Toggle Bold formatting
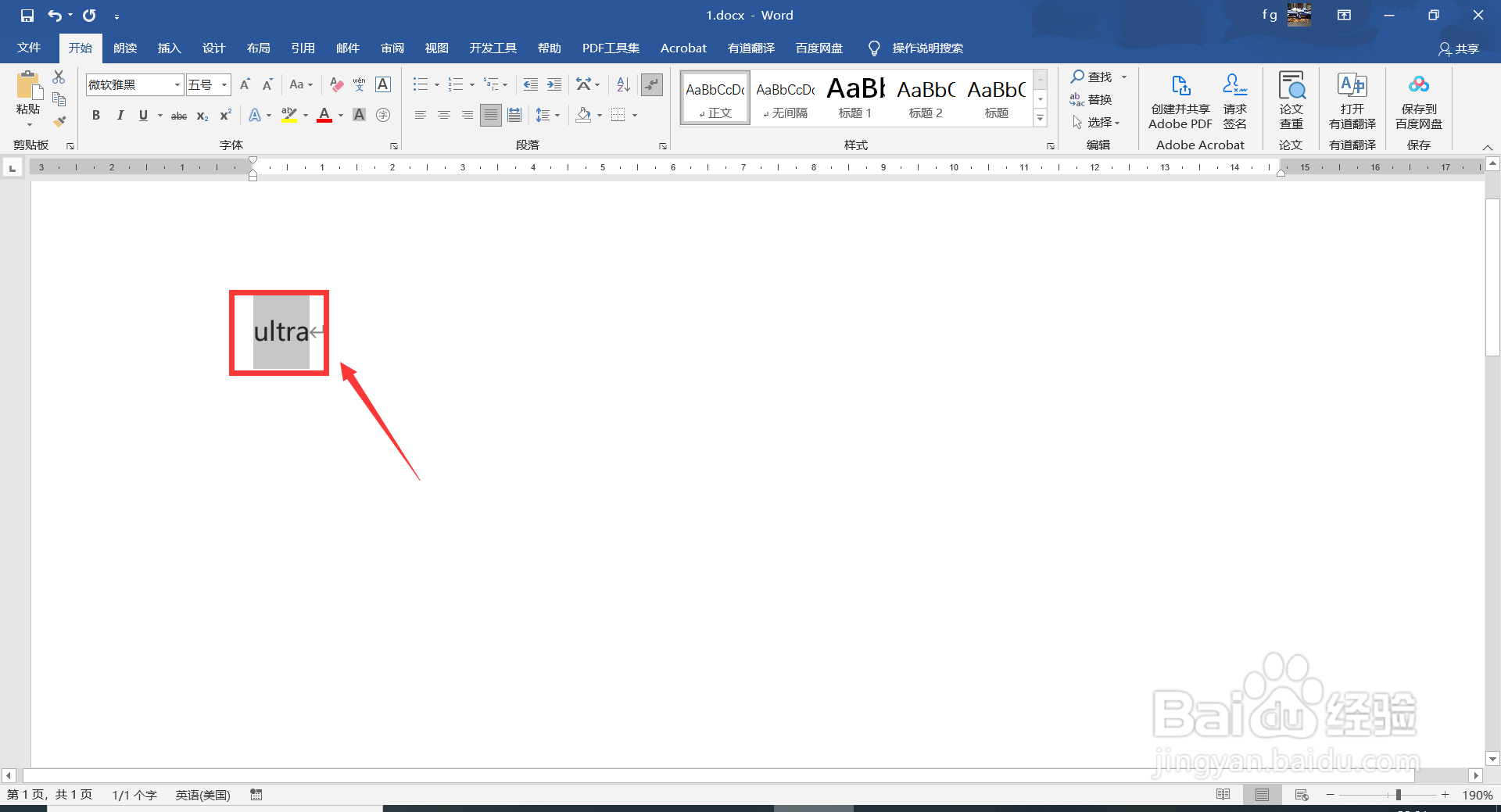1501x812 pixels. 96,116
